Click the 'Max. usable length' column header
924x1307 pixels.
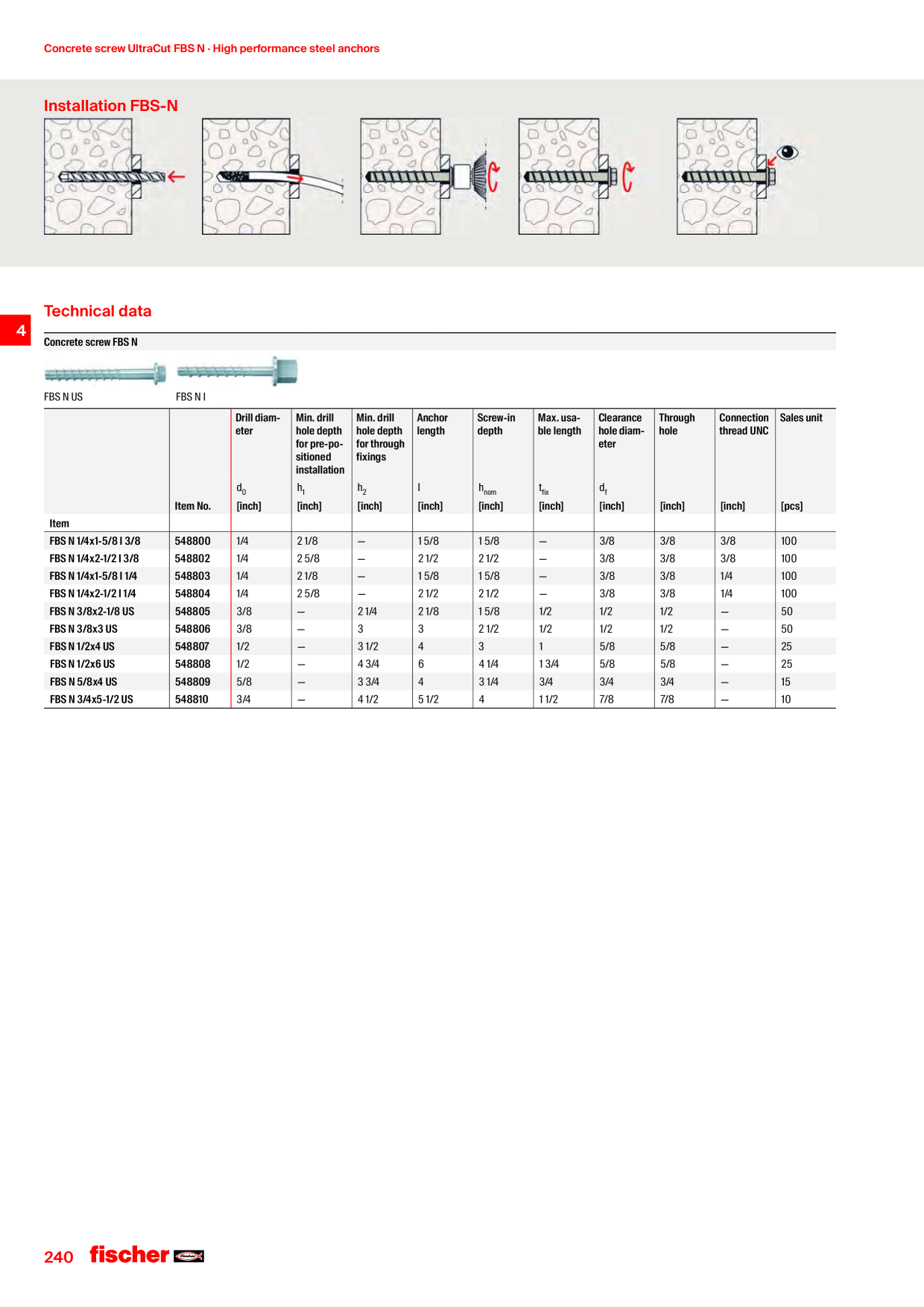click(560, 425)
